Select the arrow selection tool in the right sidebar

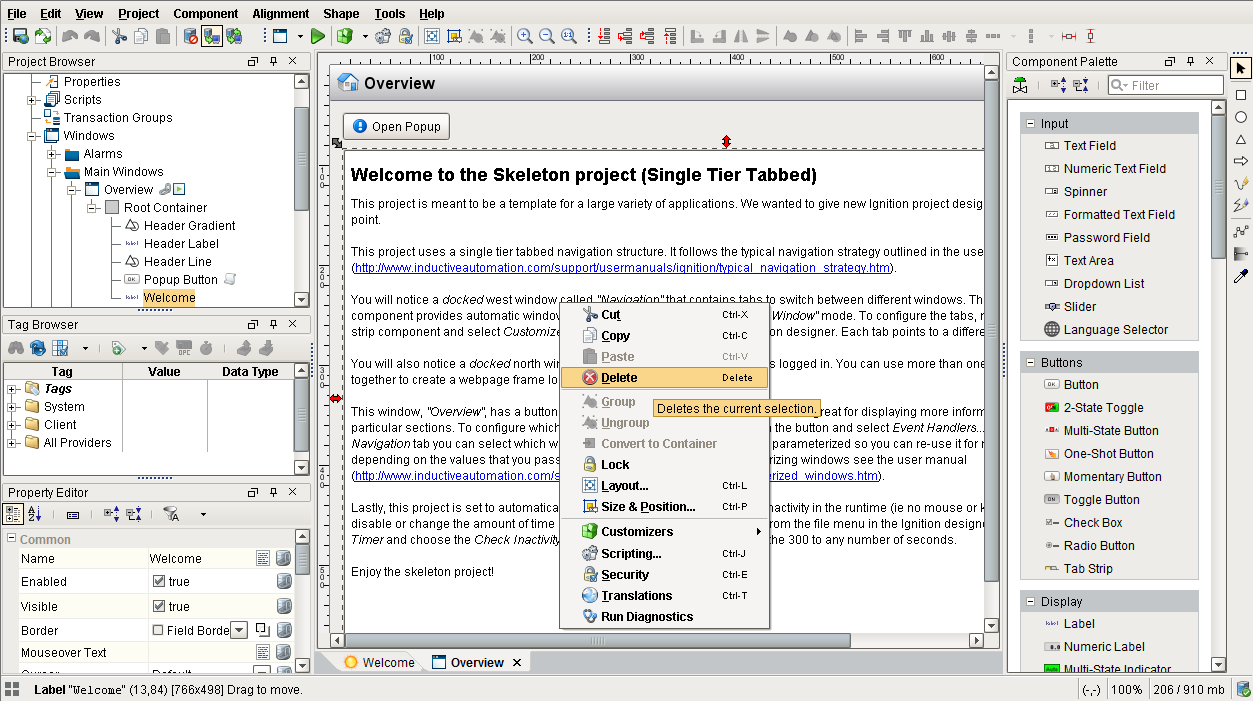pyautogui.click(x=1240, y=68)
